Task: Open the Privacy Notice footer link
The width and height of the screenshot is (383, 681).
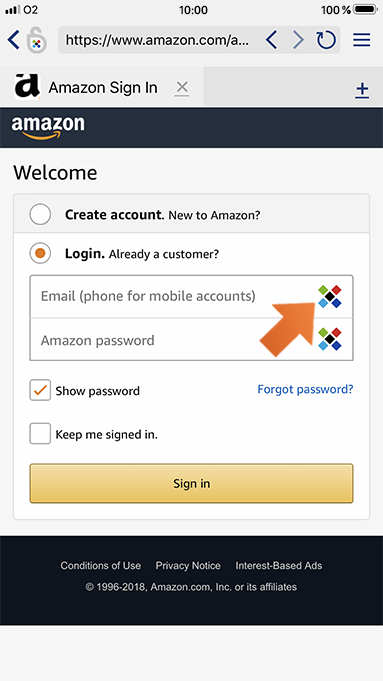Action: click(x=188, y=565)
